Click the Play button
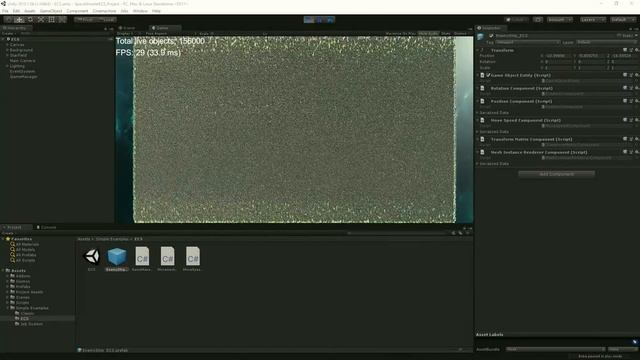640x360 pixels. [x=309, y=20]
